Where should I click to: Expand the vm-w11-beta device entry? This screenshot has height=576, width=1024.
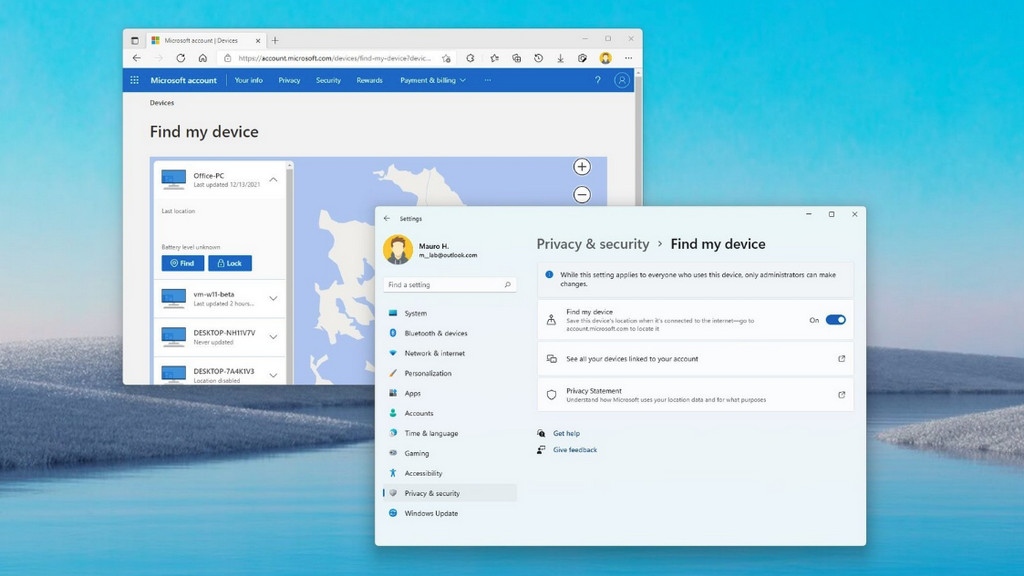pyautogui.click(x=273, y=298)
